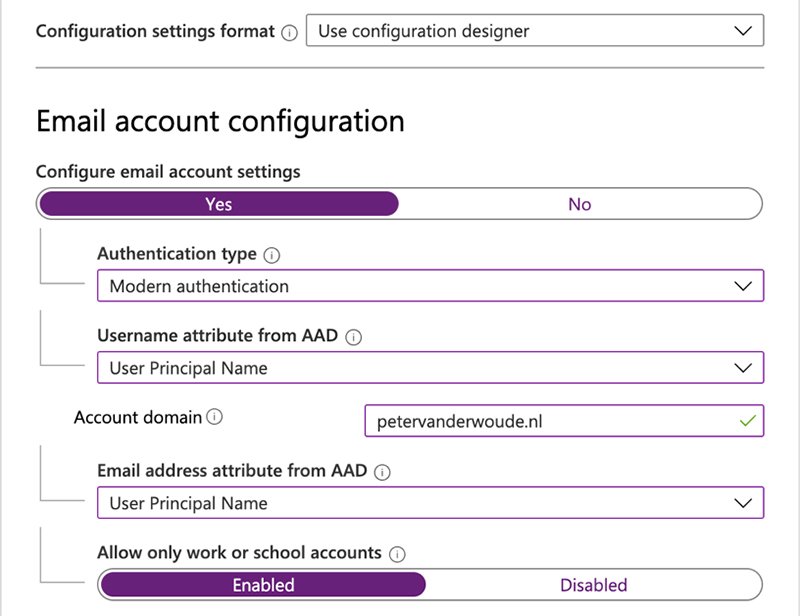
Task: Open the Email address attribute from AAD dropdown
Action: click(x=430, y=503)
